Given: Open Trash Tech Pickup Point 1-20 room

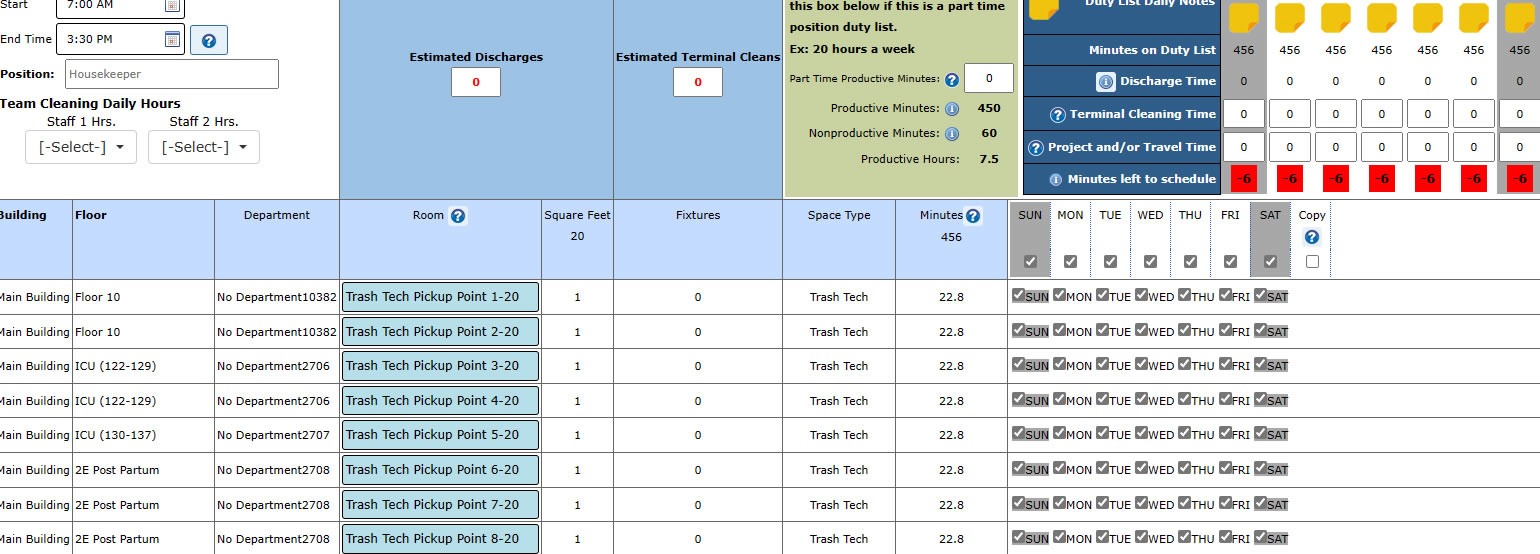Looking at the screenshot, I should tap(440, 297).
